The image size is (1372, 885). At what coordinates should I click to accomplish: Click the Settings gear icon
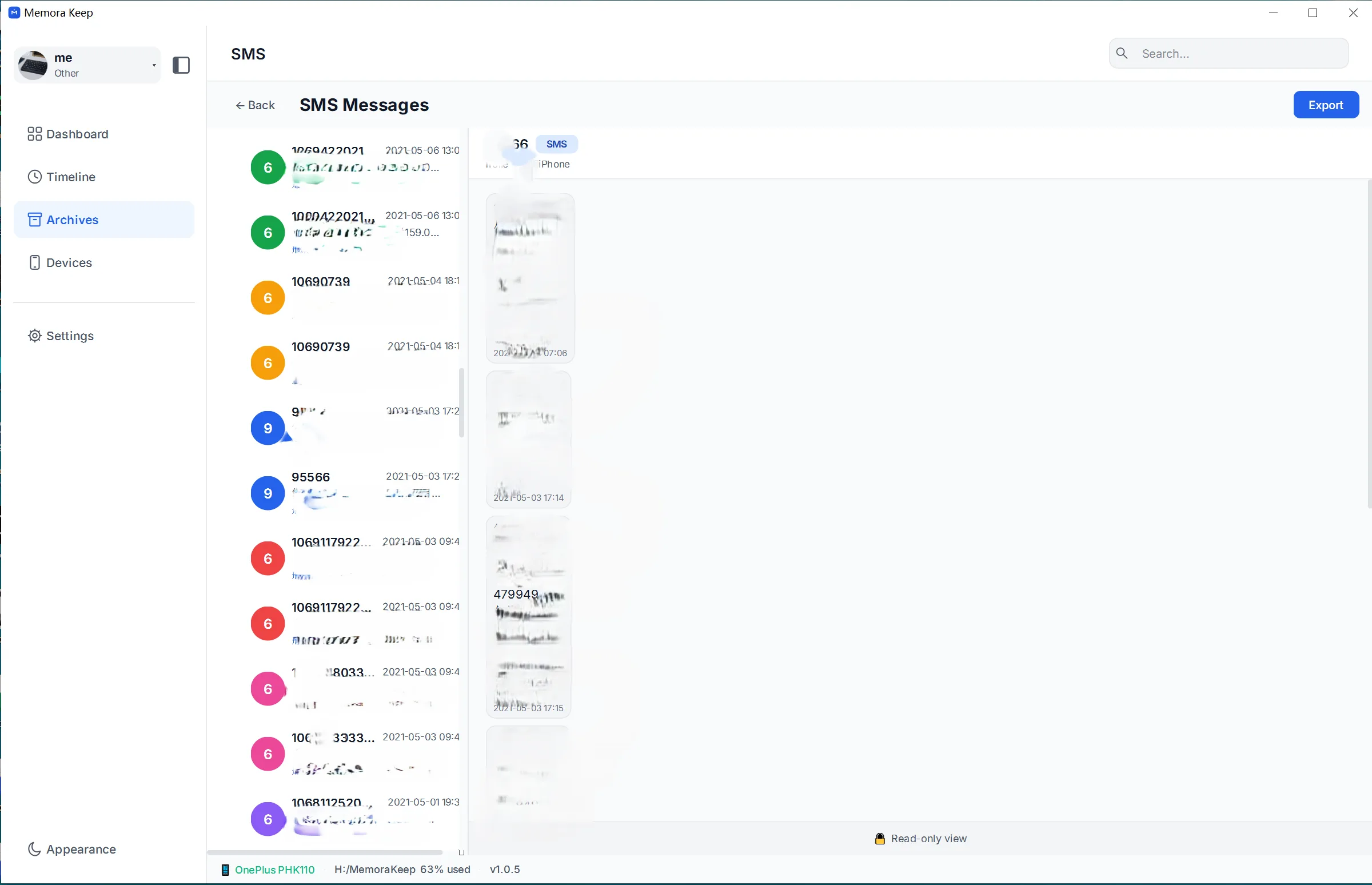pos(34,336)
